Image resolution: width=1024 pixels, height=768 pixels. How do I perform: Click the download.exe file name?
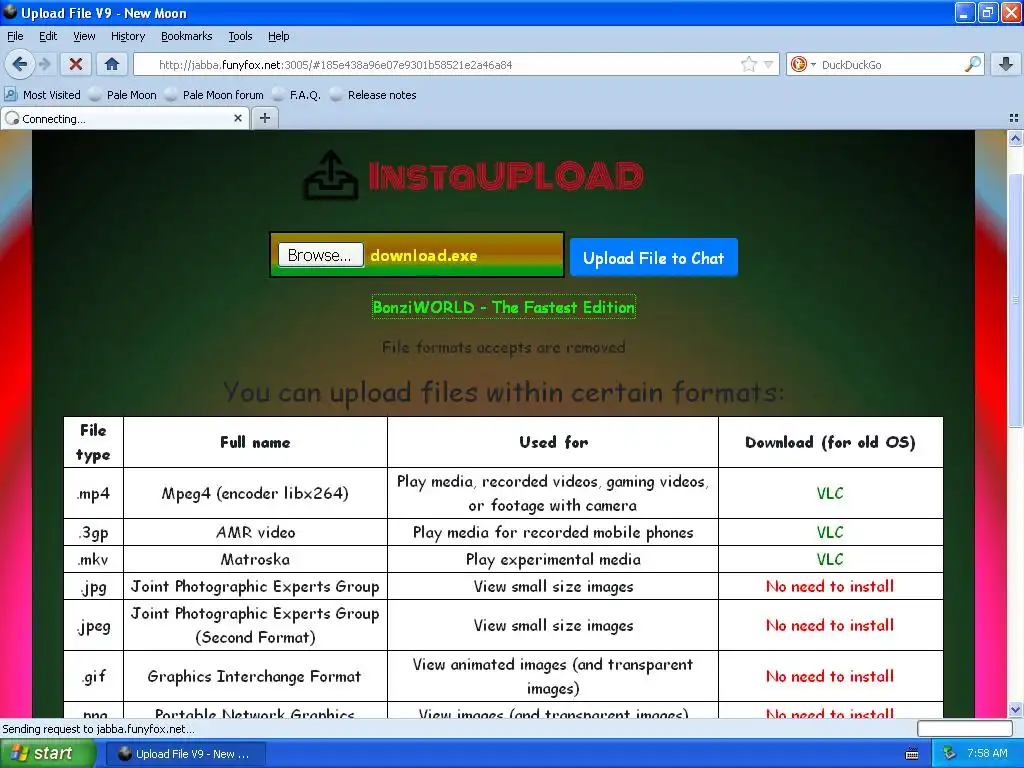pos(424,255)
